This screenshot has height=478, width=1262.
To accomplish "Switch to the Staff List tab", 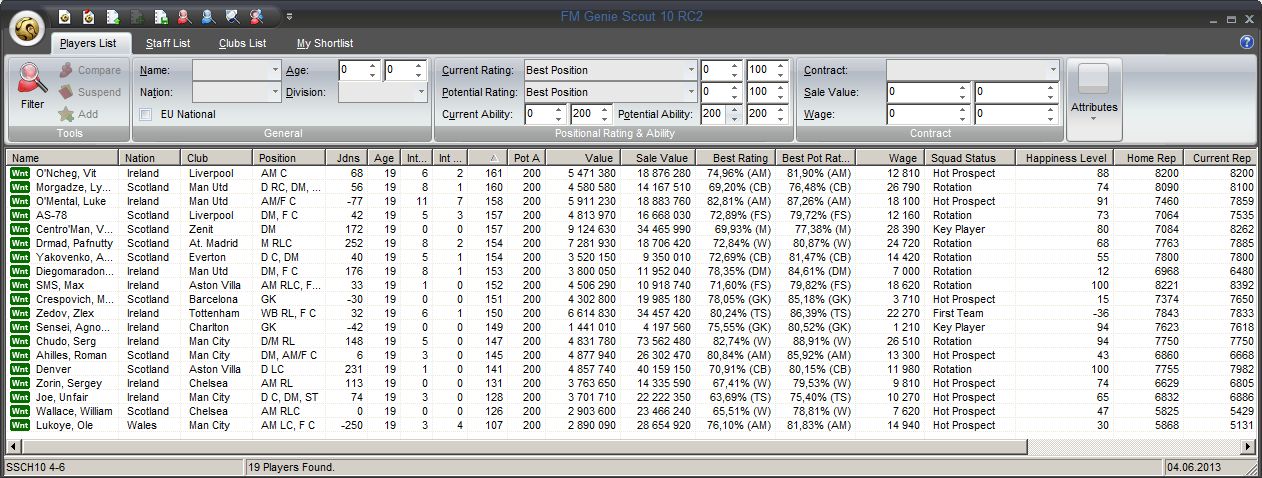I will pyautogui.click(x=167, y=43).
